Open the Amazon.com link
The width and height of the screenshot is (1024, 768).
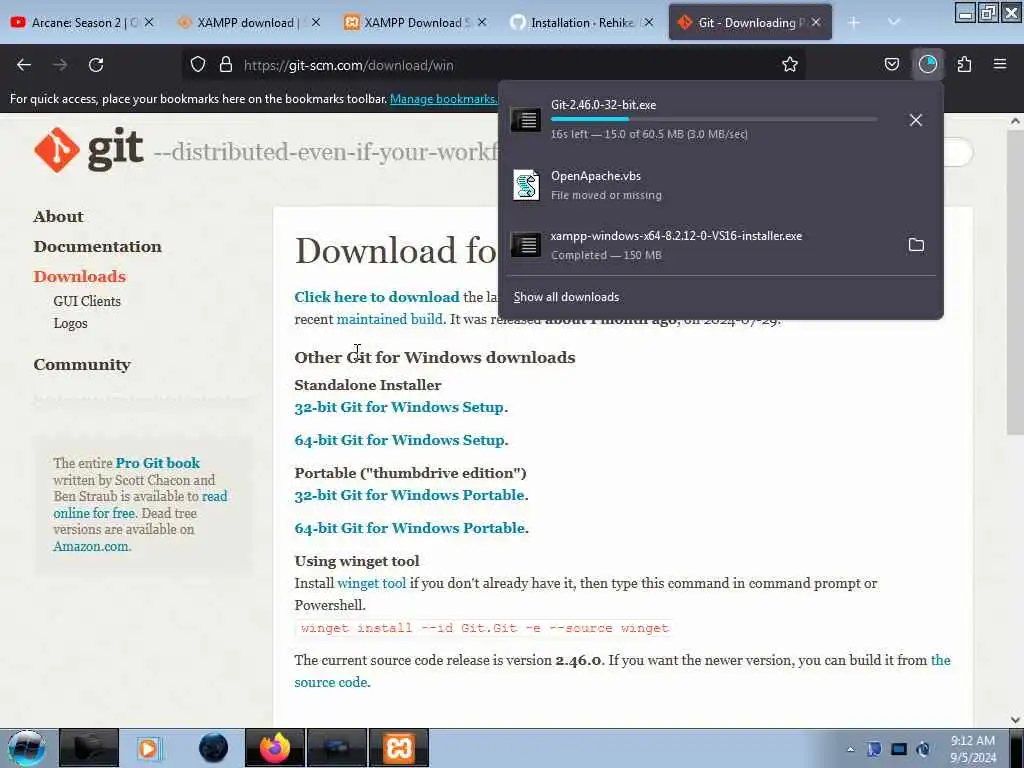click(x=91, y=546)
